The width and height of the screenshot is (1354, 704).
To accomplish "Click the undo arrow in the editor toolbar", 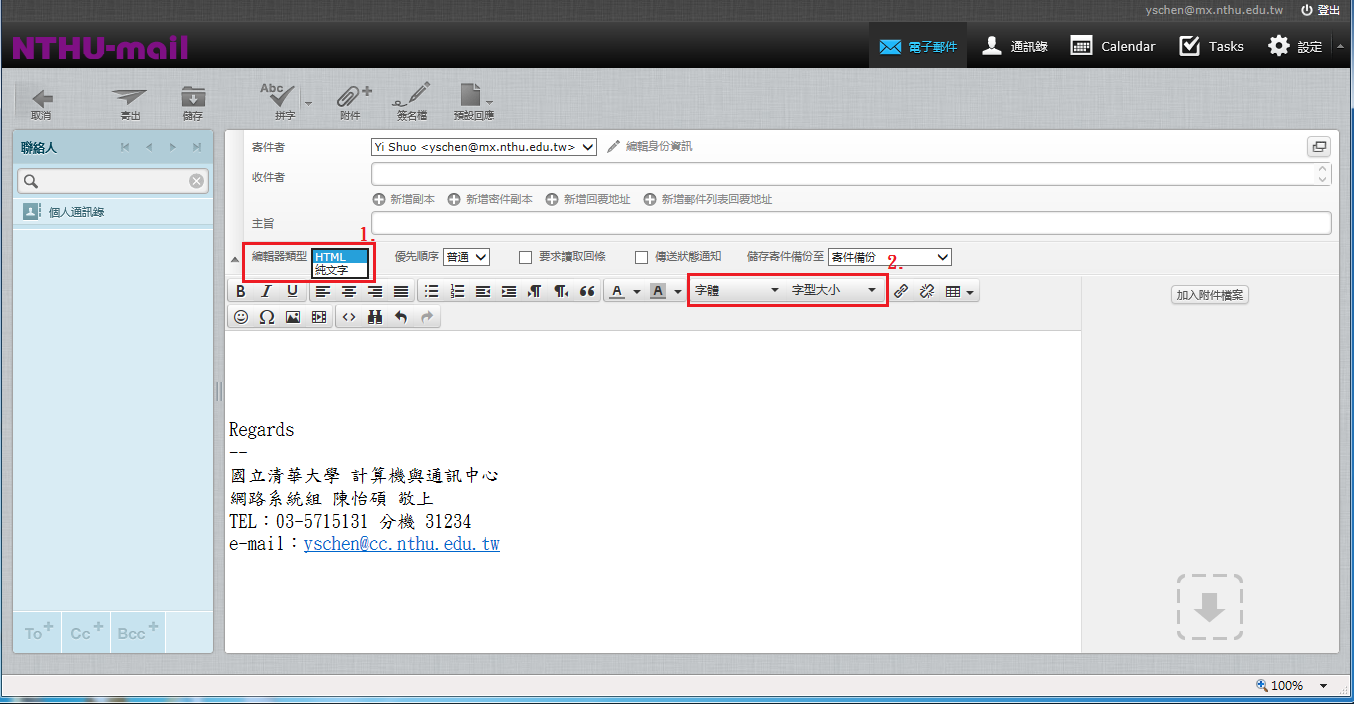I will [402, 317].
